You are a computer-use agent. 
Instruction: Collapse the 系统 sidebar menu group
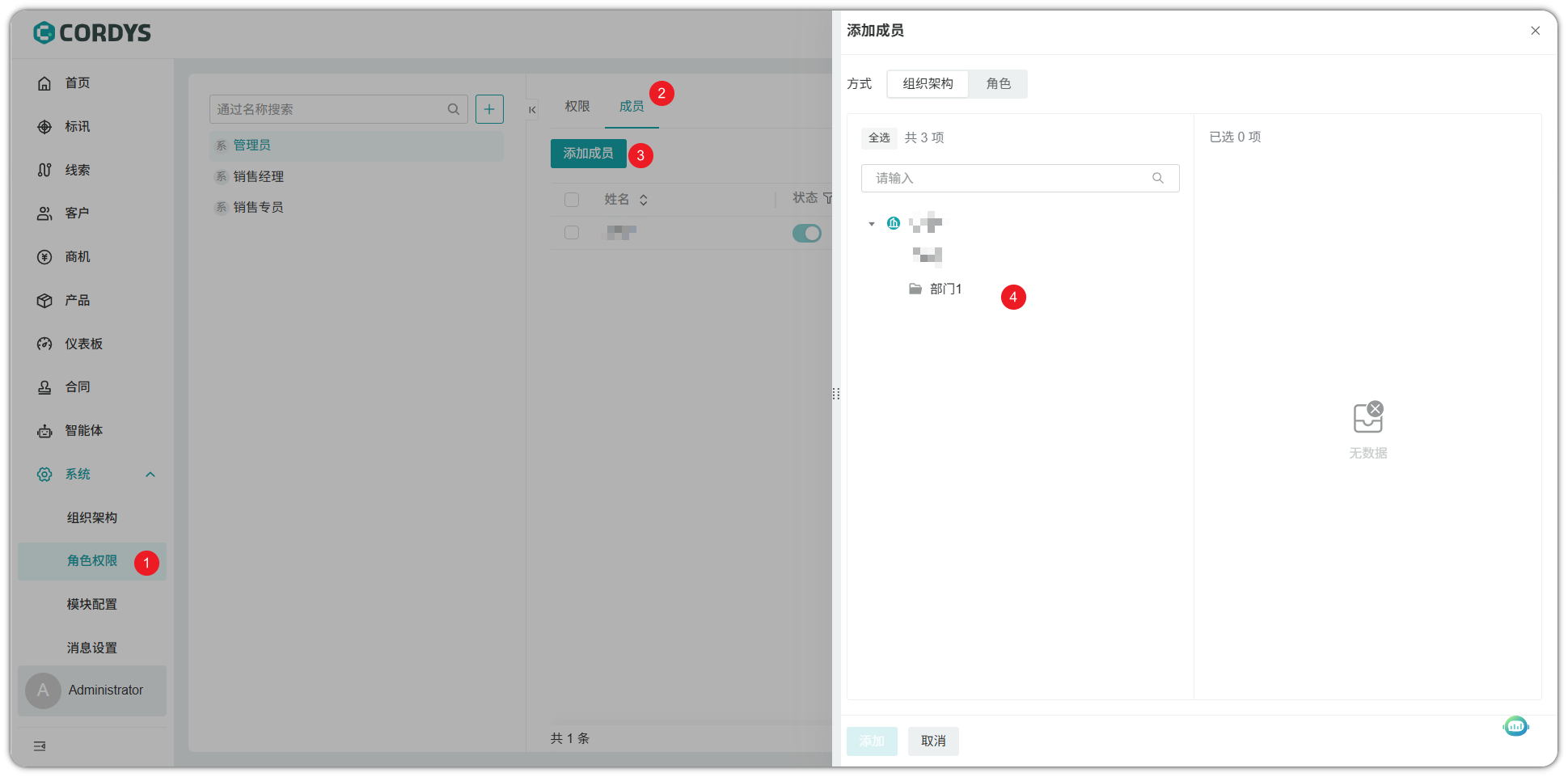(x=150, y=475)
